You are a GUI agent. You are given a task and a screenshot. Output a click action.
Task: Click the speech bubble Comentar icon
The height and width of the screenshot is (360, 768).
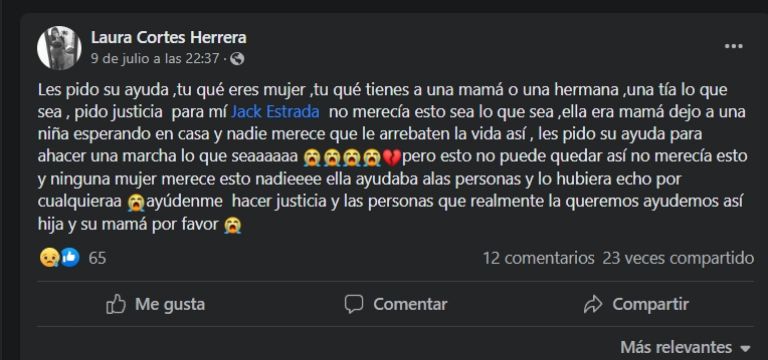click(x=354, y=304)
